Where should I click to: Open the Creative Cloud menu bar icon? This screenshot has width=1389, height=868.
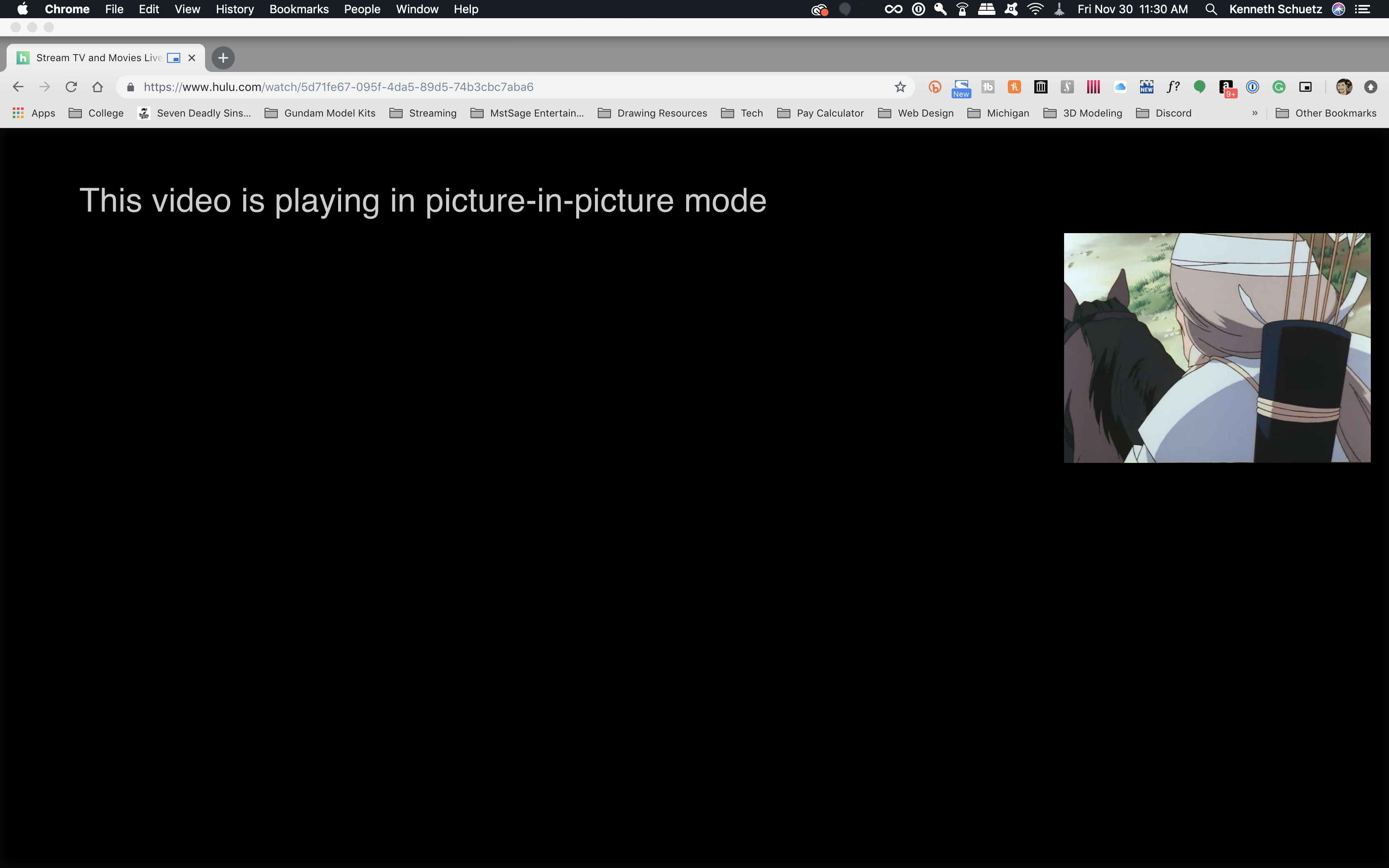[819, 9]
